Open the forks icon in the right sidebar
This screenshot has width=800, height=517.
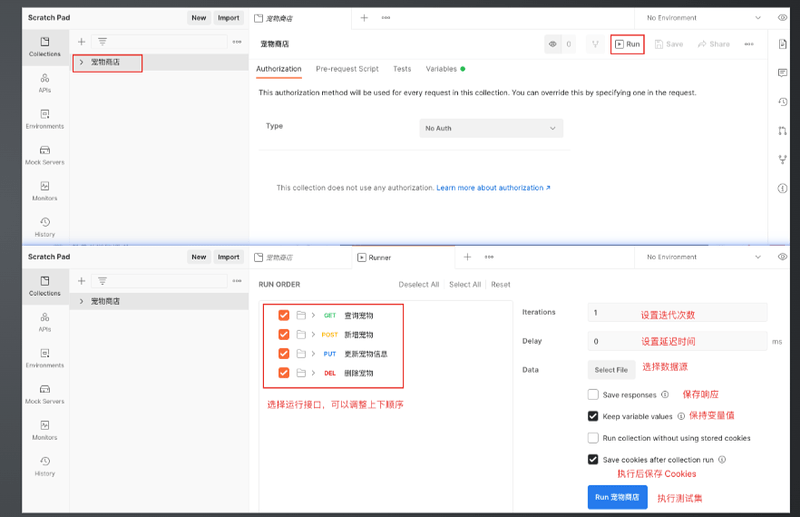(782, 160)
